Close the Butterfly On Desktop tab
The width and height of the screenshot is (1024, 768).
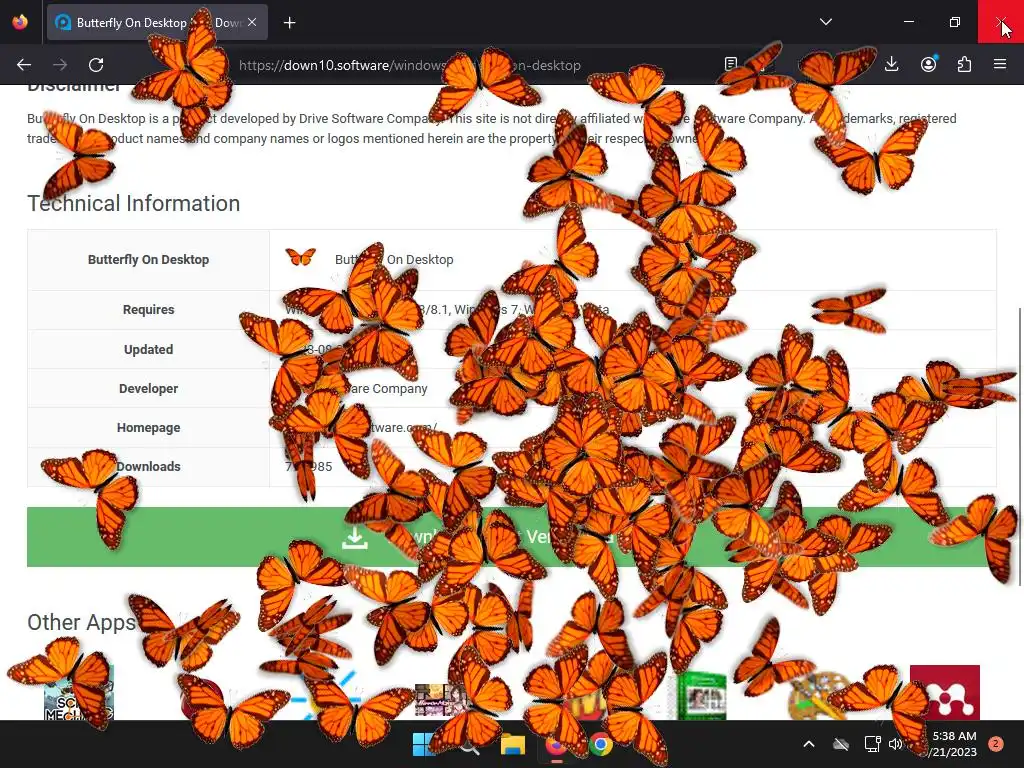pyautogui.click(x=252, y=22)
